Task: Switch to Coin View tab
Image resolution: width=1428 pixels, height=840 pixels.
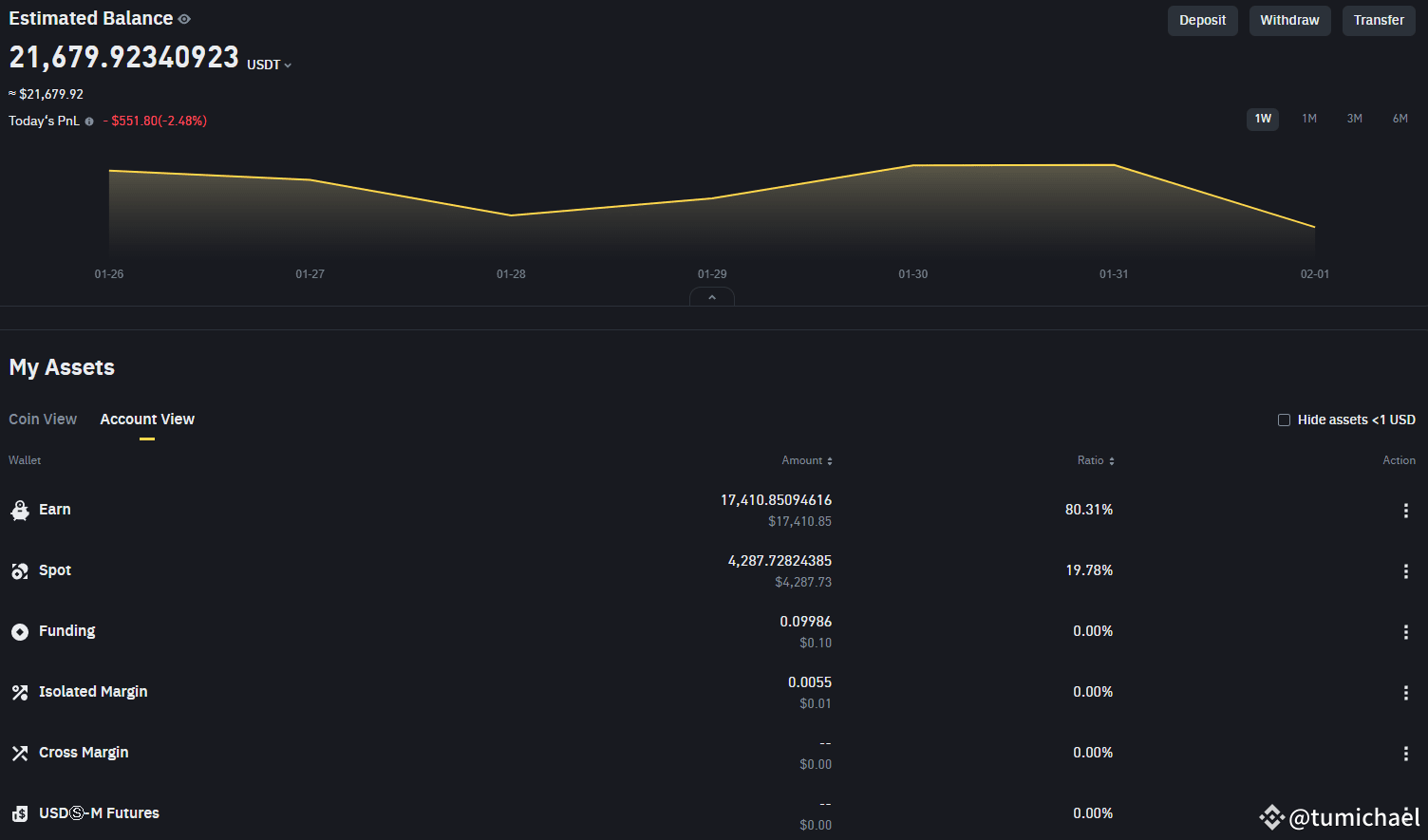Action: [x=43, y=419]
